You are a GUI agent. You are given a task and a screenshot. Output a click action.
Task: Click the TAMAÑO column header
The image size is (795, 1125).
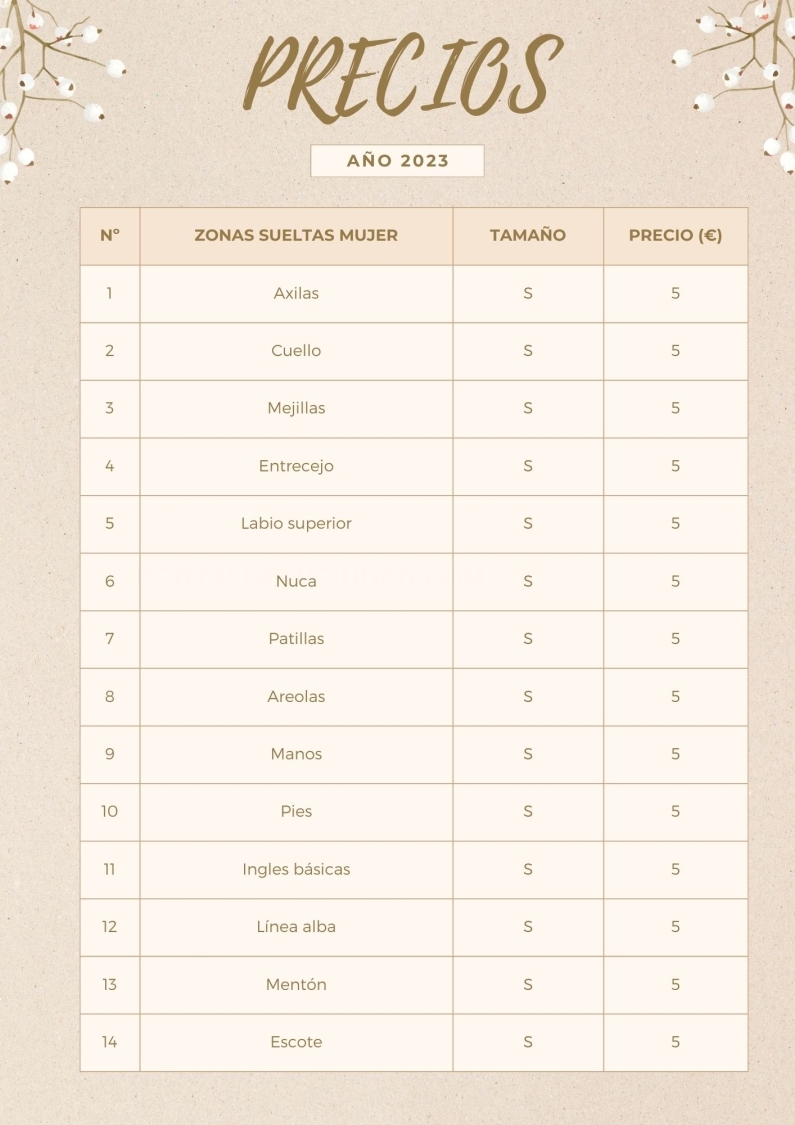(528, 236)
